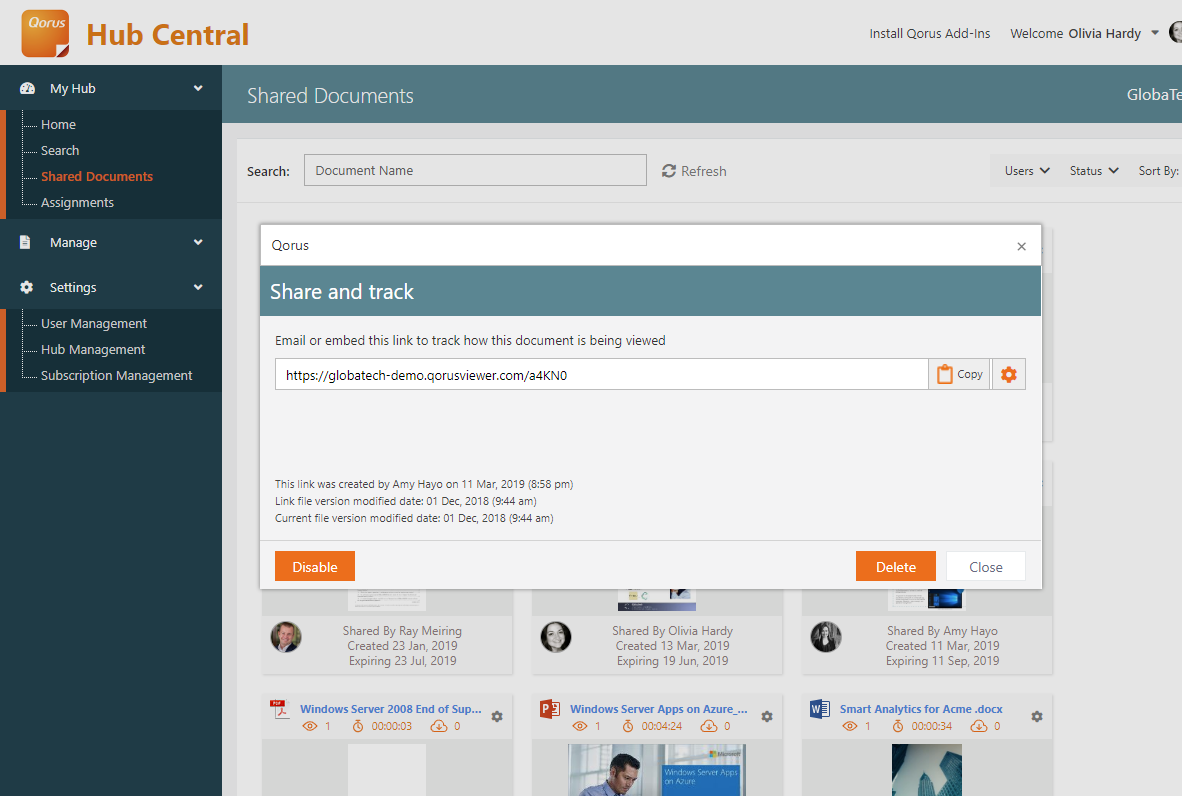Open the Olivia Hardy user menu arrow
Screen dimensions: 1182x796
[1155, 33]
